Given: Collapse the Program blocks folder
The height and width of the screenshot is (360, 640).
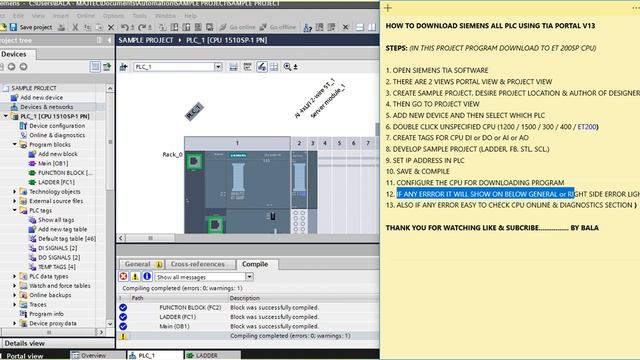Looking at the screenshot, I should [x=15, y=144].
